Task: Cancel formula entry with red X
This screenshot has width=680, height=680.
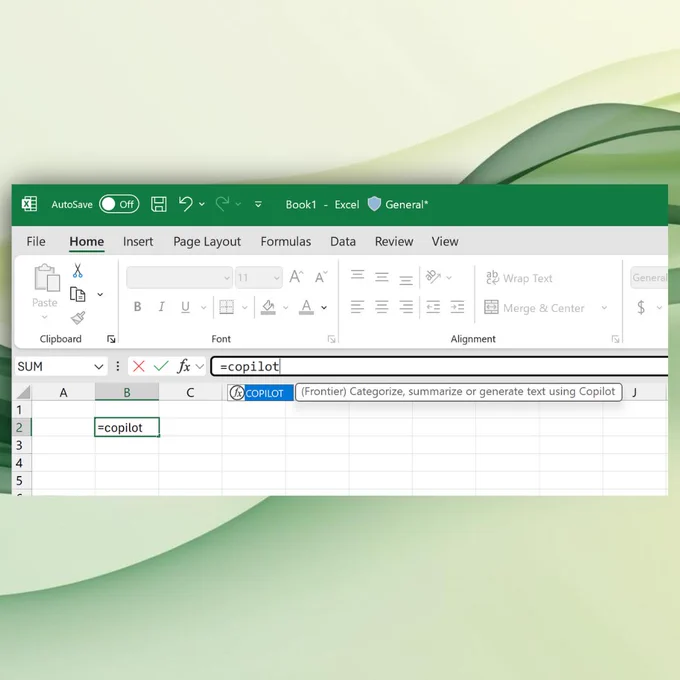Action: 139,366
